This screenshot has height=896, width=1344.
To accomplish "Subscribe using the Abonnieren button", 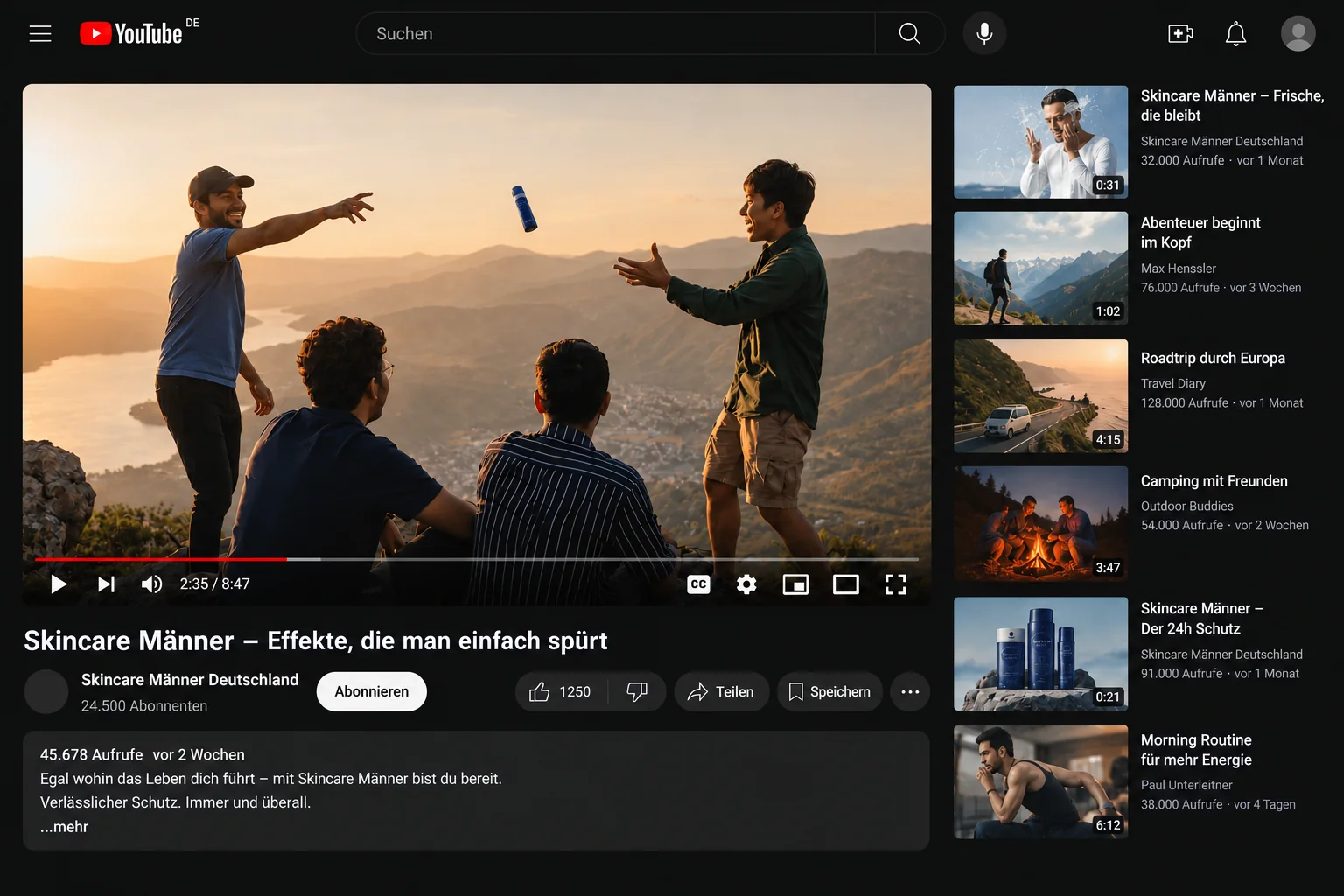I will point(371,691).
